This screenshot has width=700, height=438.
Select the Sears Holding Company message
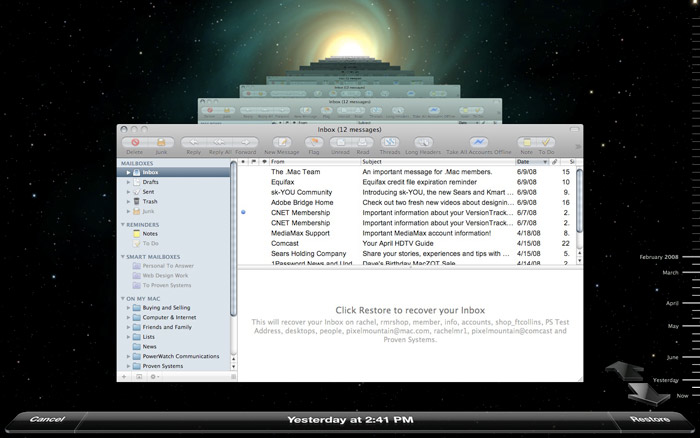click(x=407, y=254)
